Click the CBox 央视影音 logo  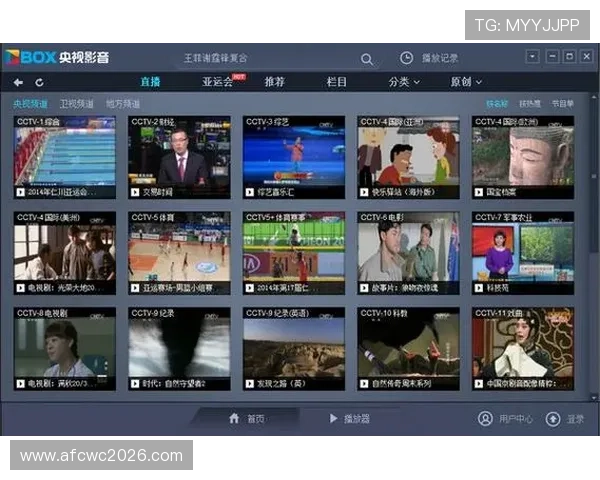pos(57,57)
